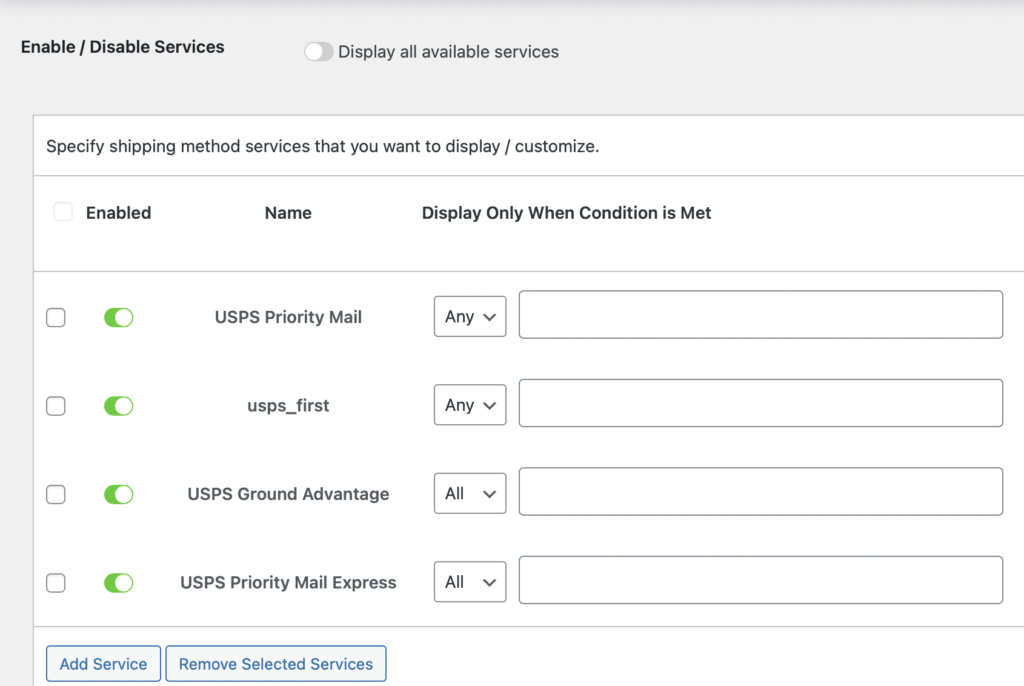
Task: Open the Any dropdown for USPS Priority Mail
Action: tap(470, 317)
